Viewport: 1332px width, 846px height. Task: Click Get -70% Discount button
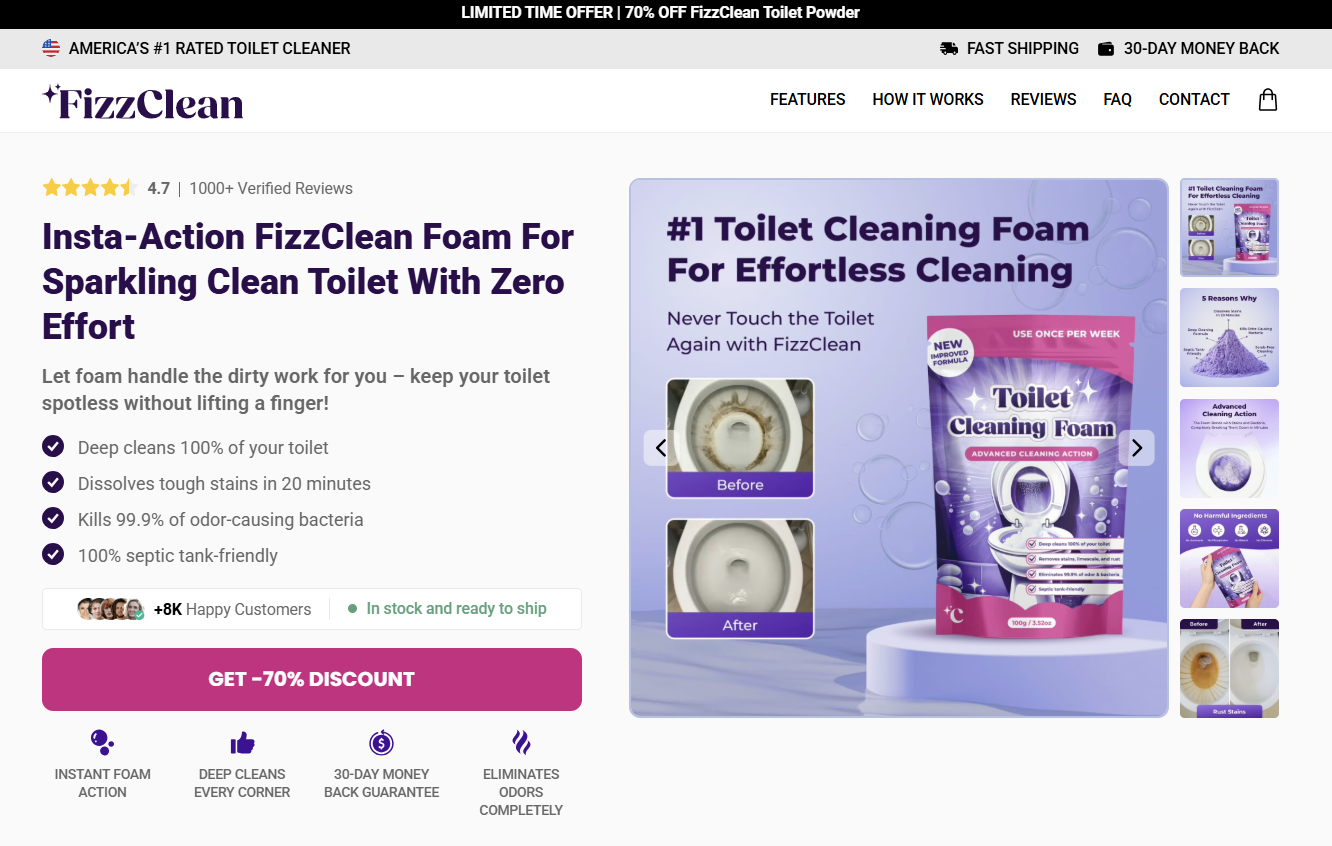[312, 679]
